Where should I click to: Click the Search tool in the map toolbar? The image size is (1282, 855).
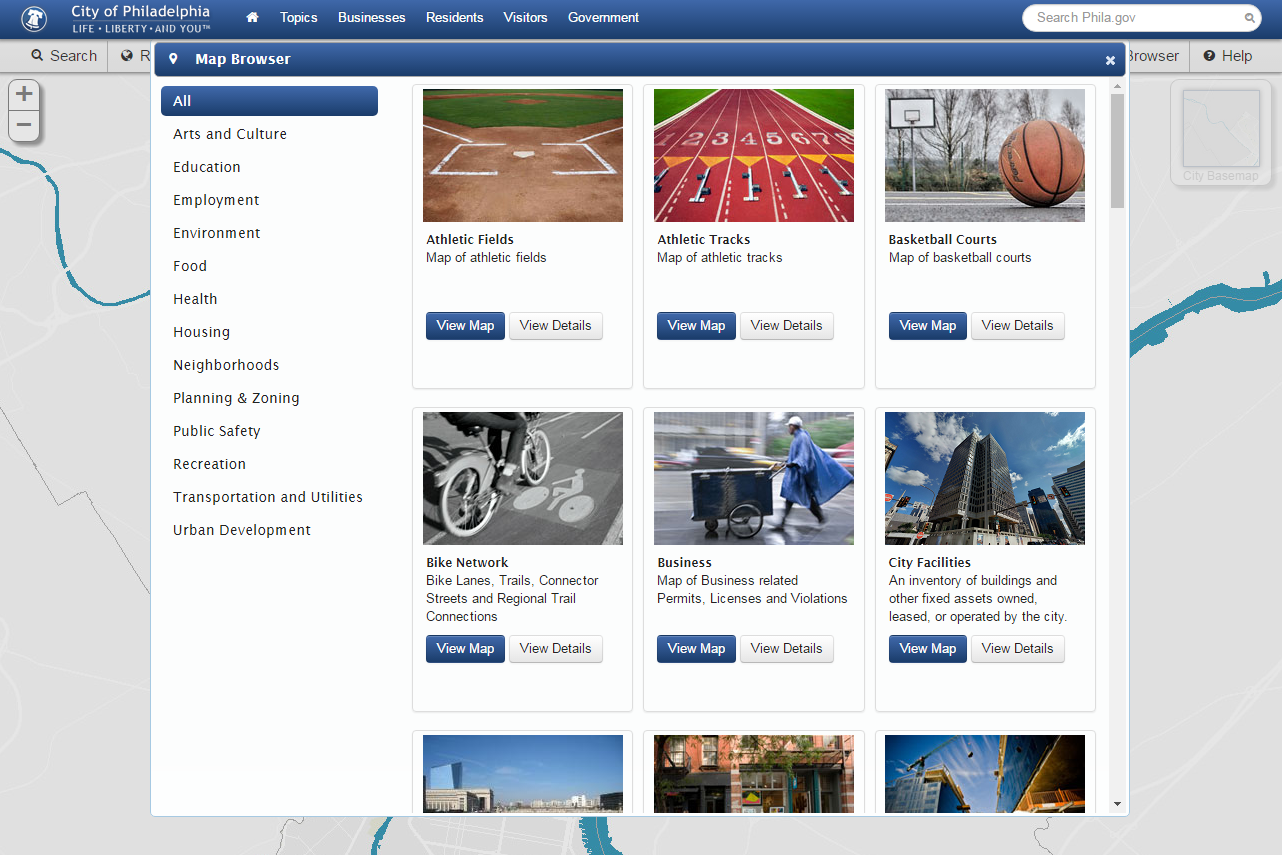(64, 56)
